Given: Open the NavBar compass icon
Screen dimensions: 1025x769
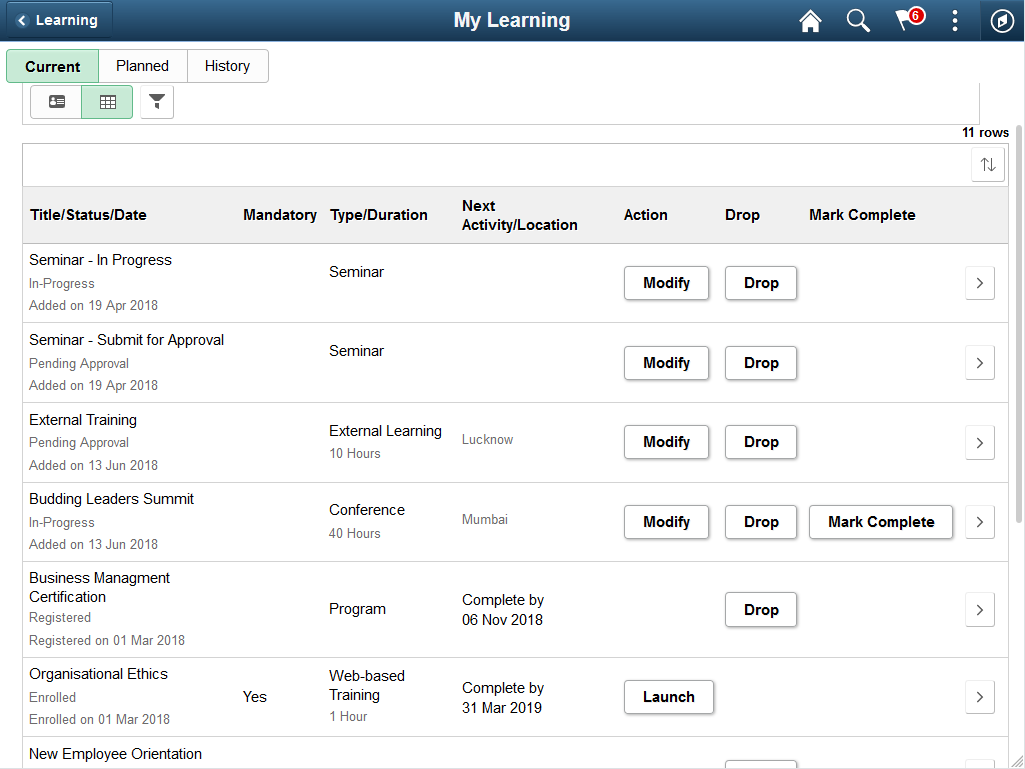Looking at the screenshot, I should [1002, 21].
